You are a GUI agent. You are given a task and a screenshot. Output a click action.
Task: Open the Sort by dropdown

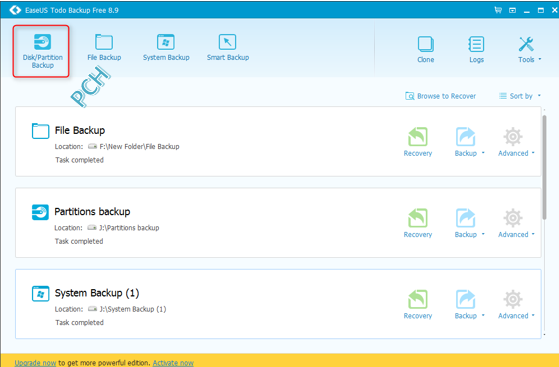[520, 96]
